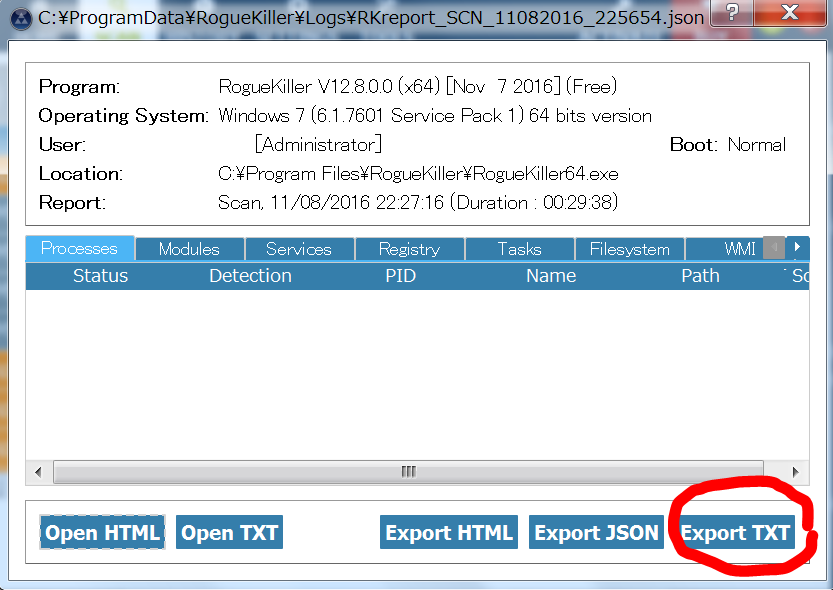Viewport: 833px width, 590px height.
Task: Click the Export TXT button
Action: coord(736,532)
